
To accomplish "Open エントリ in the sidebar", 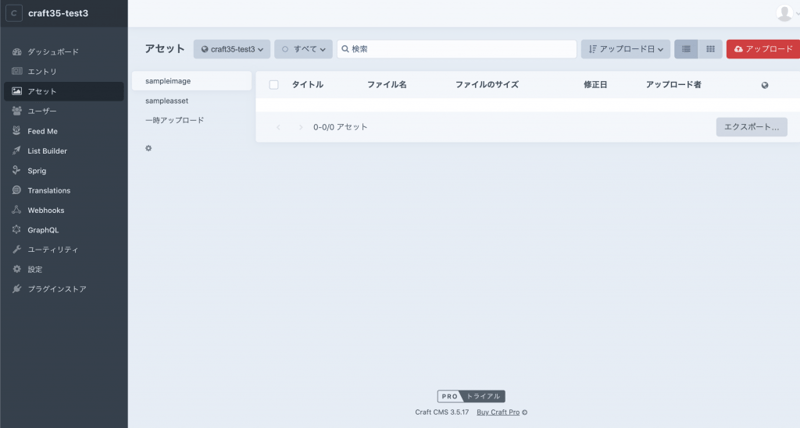I will [x=64, y=71].
